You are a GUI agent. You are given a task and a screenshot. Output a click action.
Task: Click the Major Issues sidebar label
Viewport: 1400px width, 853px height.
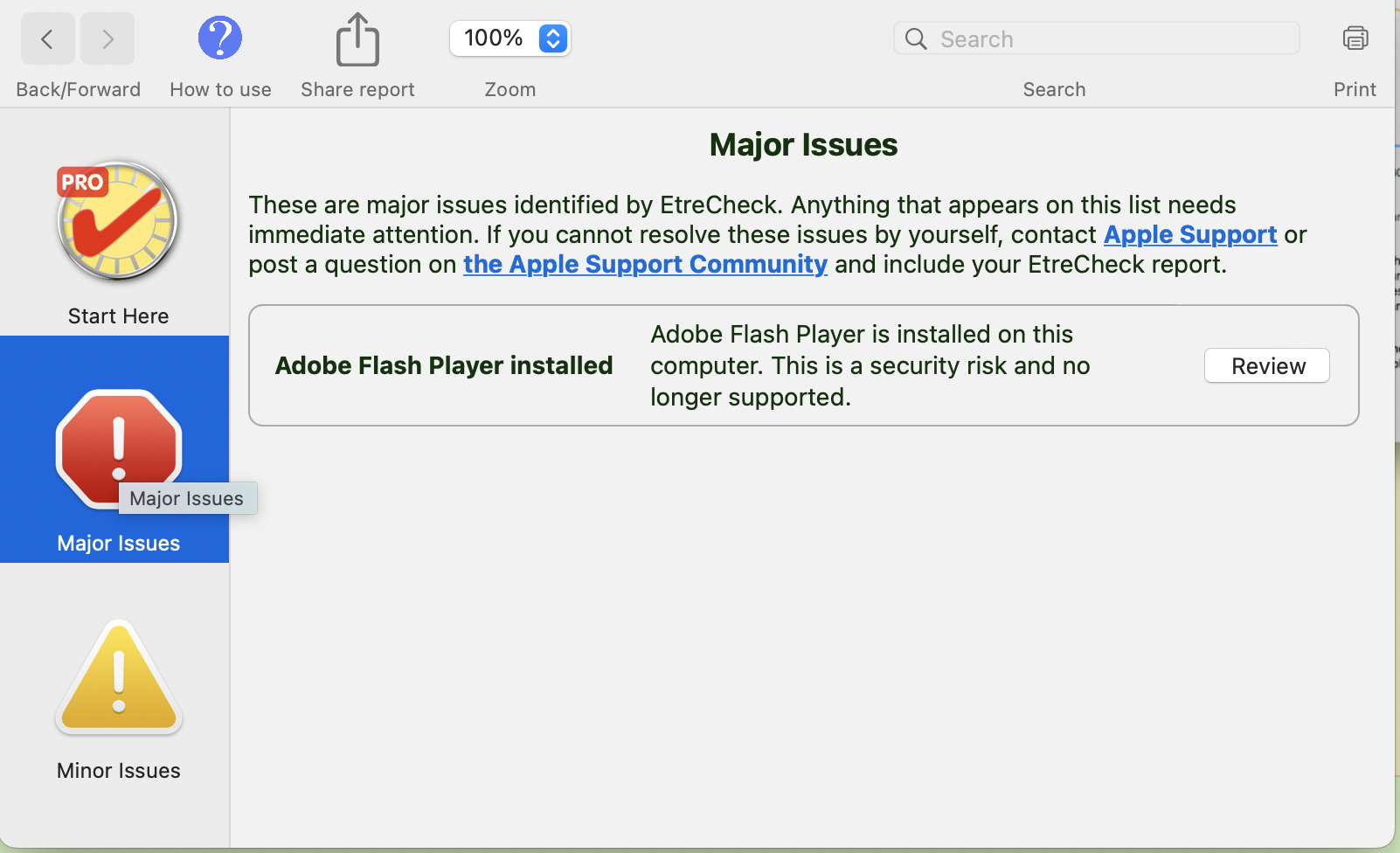tap(119, 544)
